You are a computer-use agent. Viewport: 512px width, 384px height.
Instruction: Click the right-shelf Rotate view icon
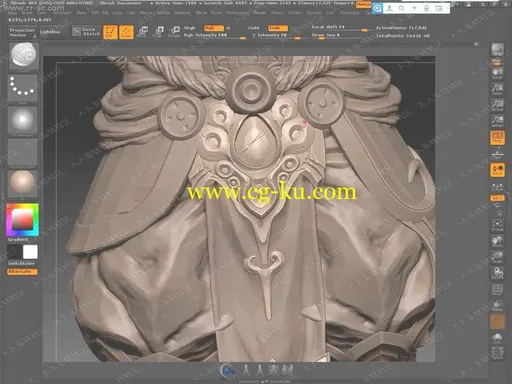497,273
